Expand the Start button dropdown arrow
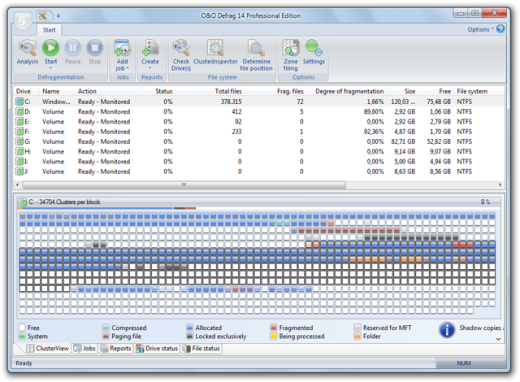This screenshot has width=520, height=382. 51,68
